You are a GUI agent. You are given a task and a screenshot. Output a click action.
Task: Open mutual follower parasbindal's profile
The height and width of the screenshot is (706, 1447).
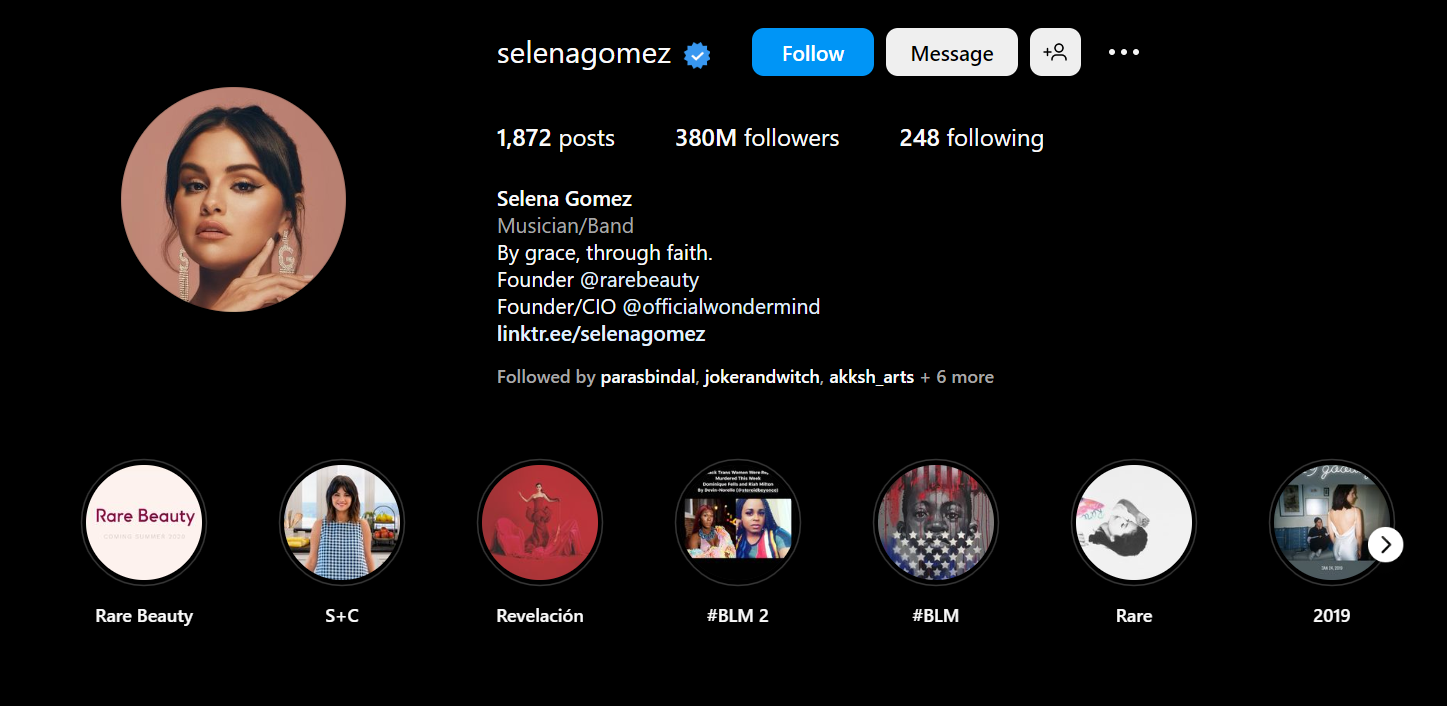pyautogui.click(x=648, y=377)
